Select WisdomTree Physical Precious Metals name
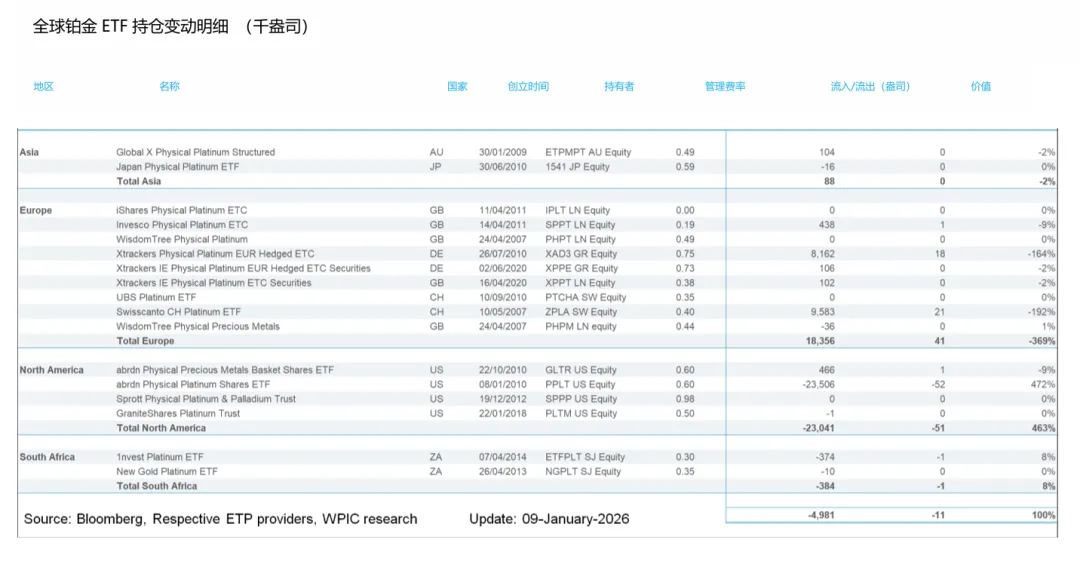1080x570 pixels. pos(198,326)
